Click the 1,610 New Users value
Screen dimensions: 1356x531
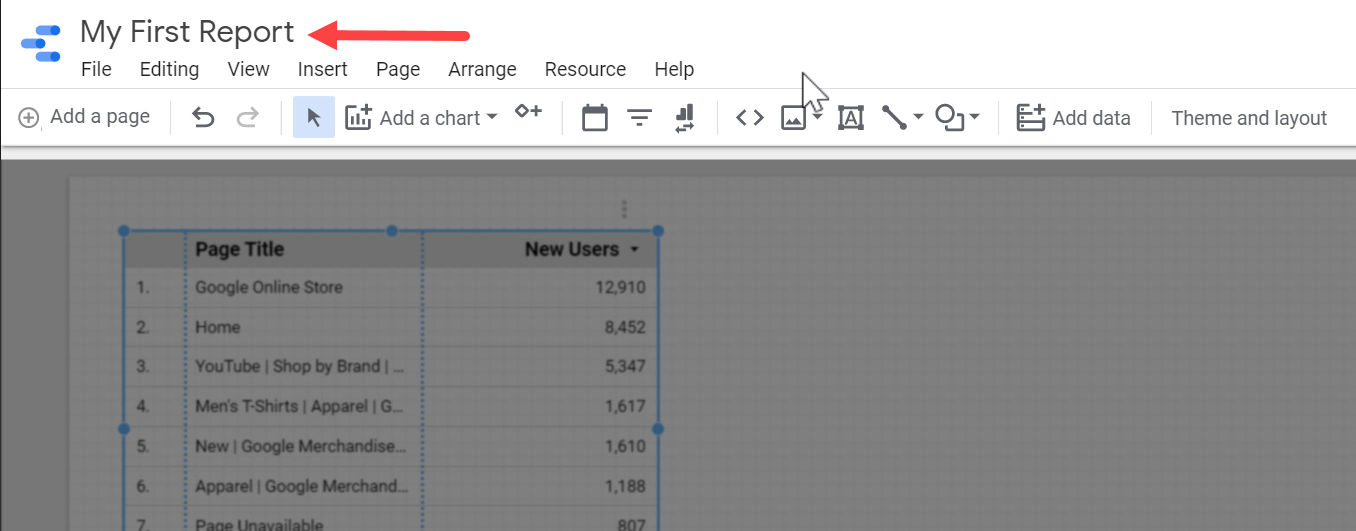[625, 446]
